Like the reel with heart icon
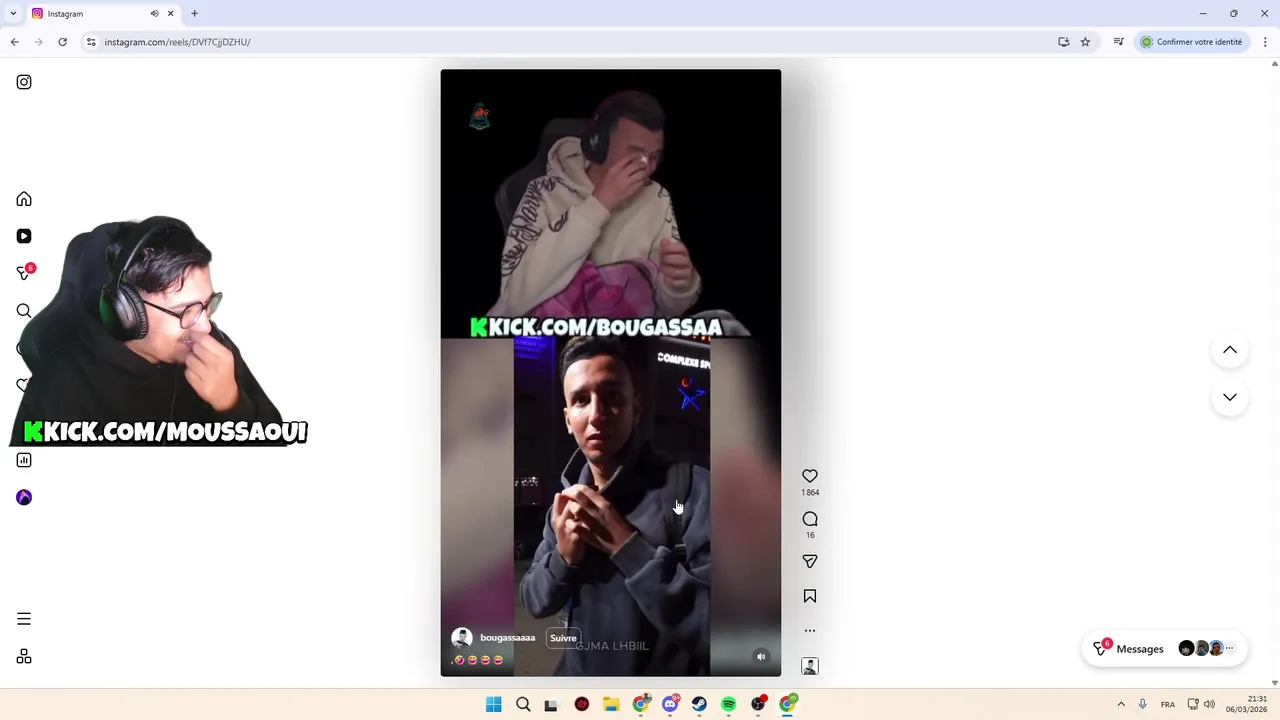 pos(810,476)
